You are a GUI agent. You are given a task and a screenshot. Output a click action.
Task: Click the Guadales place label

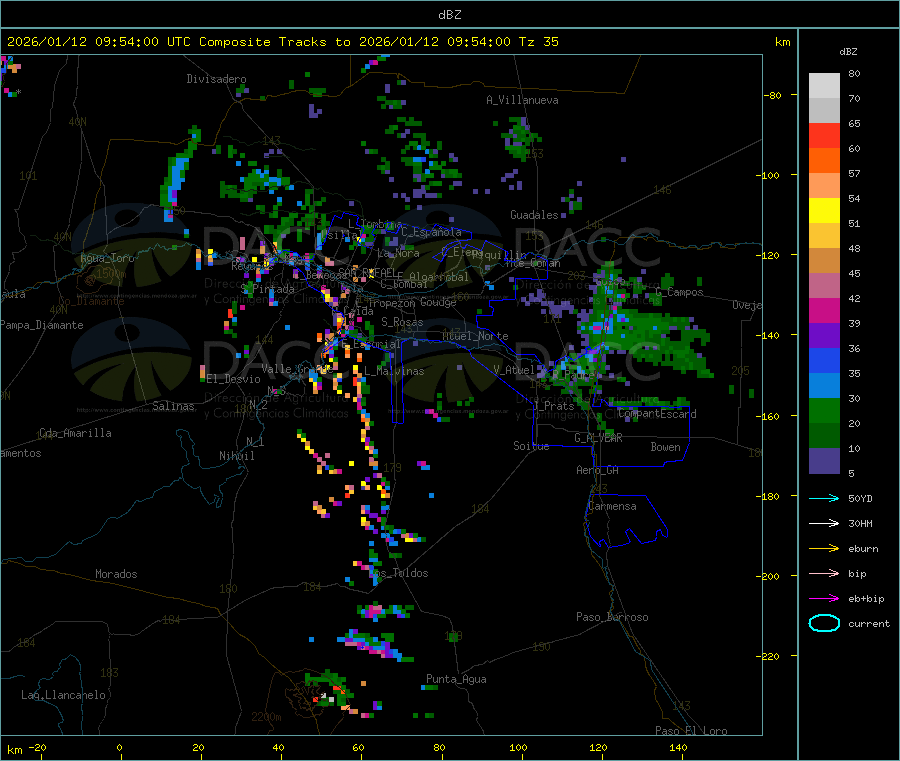(534, 215)
